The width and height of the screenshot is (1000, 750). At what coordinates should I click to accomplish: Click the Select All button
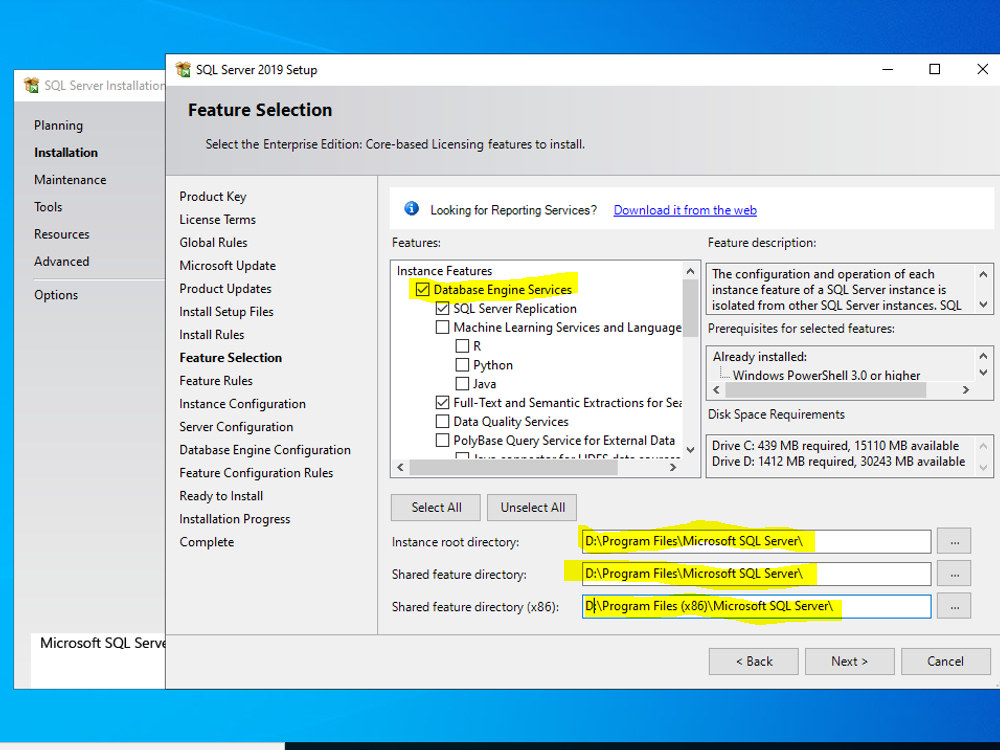(x=435, y=507)
